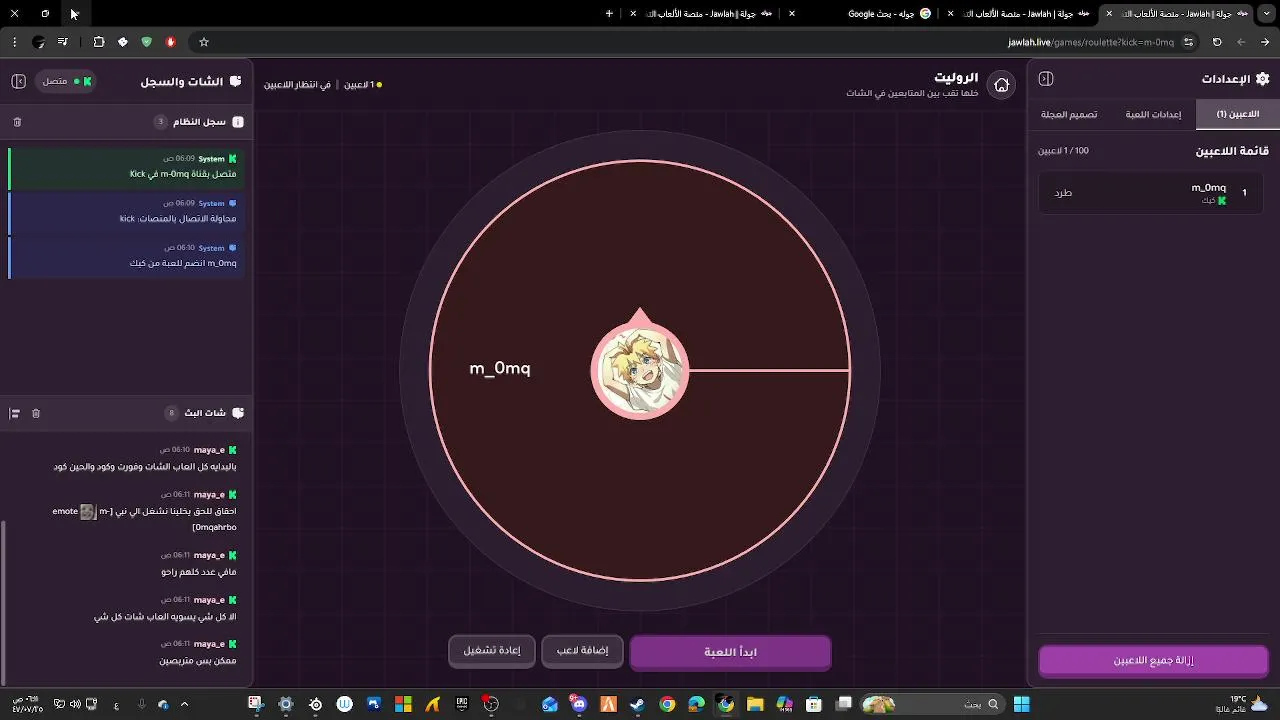This screenshot has height=720, width=1280.
Task: Open the site info icon in address bar
Action: tap(1188, 42)
